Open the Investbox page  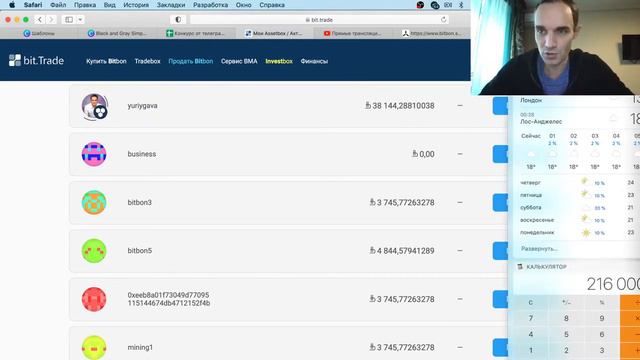click(279, 61)
